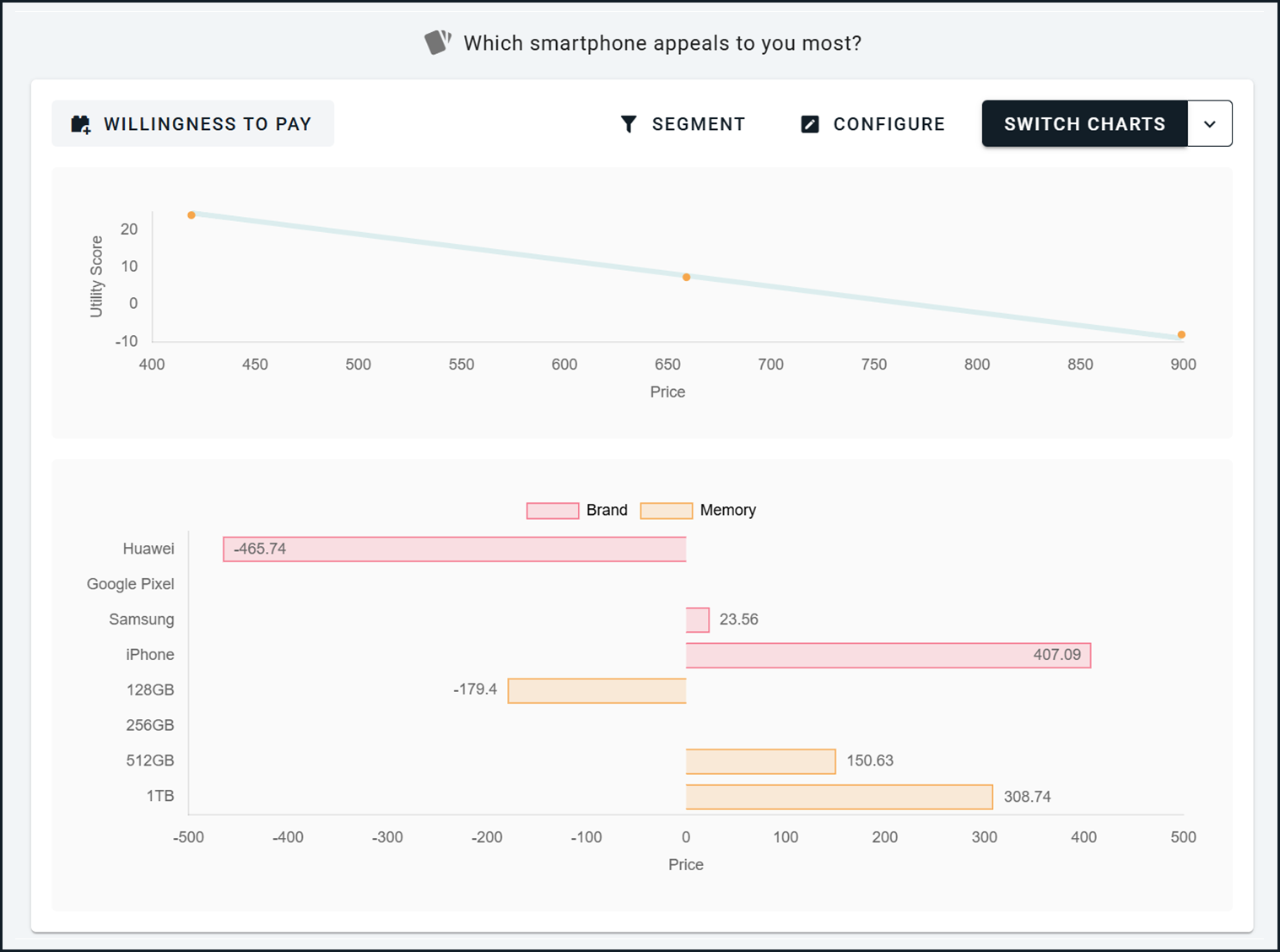The width and height of the screenshot is (1280, 952).
Task: Expand the Switch Charts dropdown arrow
Action: click(x=1210, y=124)
